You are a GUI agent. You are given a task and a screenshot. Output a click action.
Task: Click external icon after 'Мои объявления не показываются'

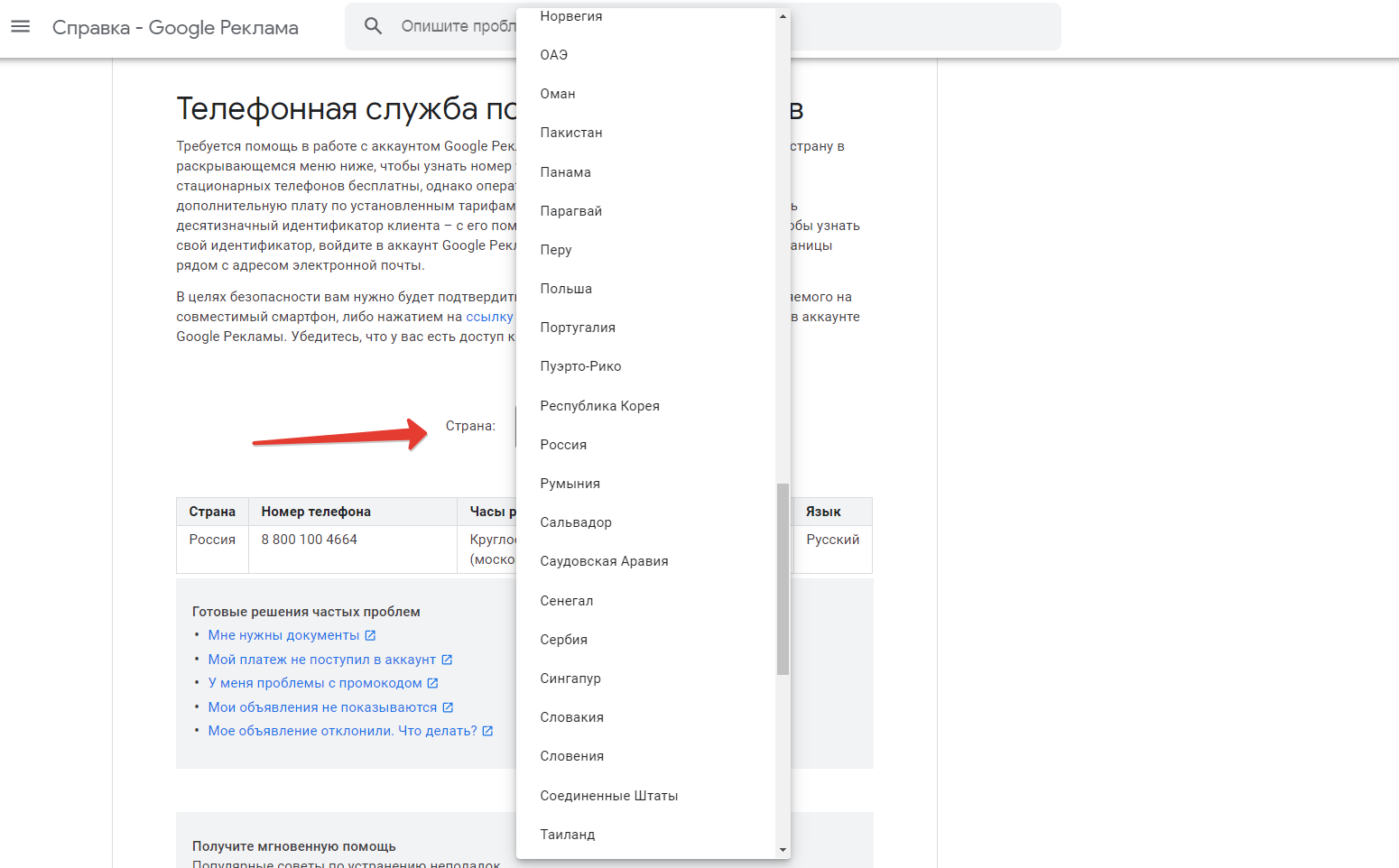pos(448,707)
